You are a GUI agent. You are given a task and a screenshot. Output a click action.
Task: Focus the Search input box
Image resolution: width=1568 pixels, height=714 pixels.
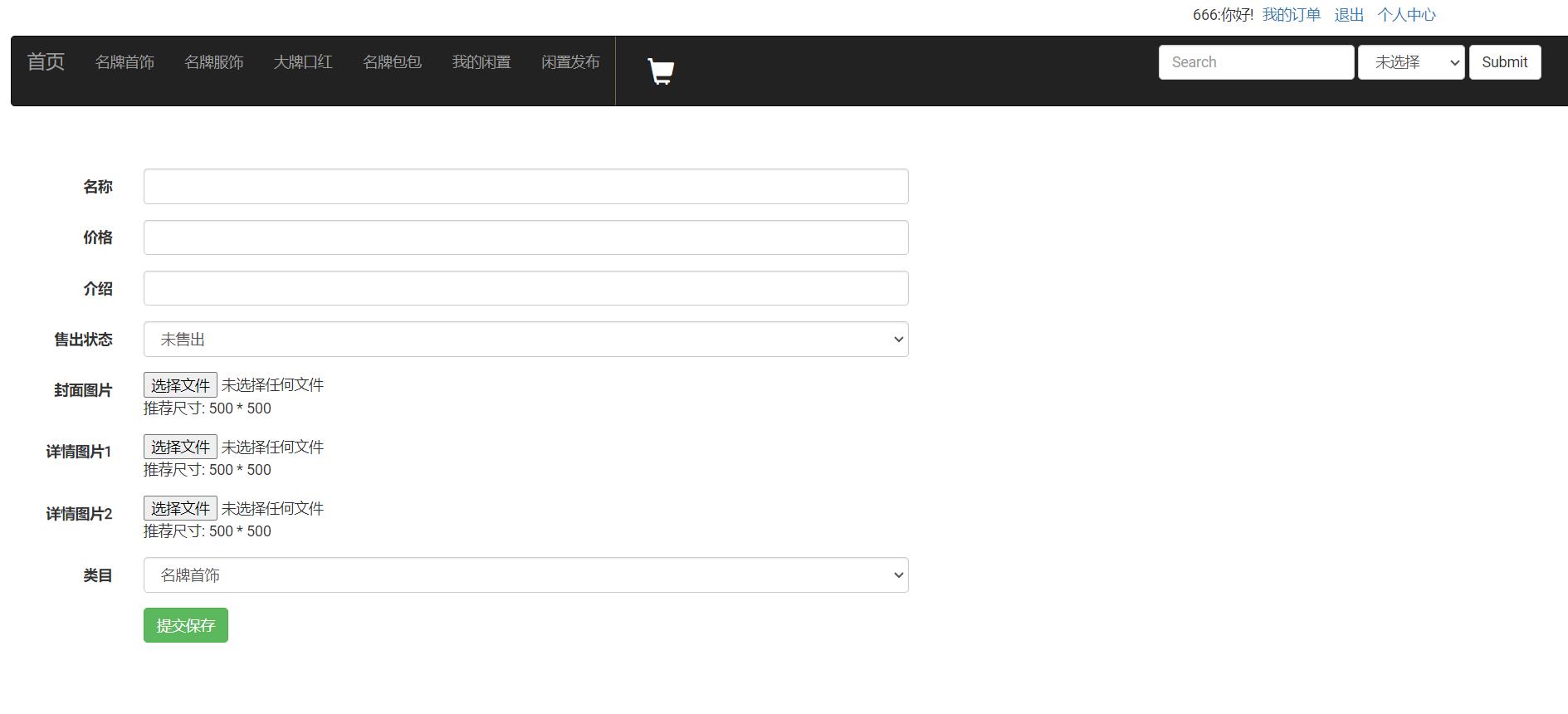(1256, 62)
